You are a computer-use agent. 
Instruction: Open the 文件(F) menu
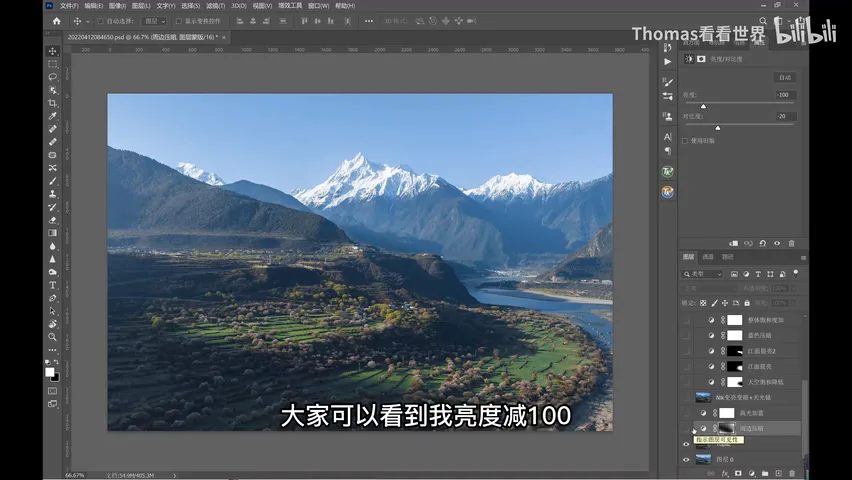point(69,5)
